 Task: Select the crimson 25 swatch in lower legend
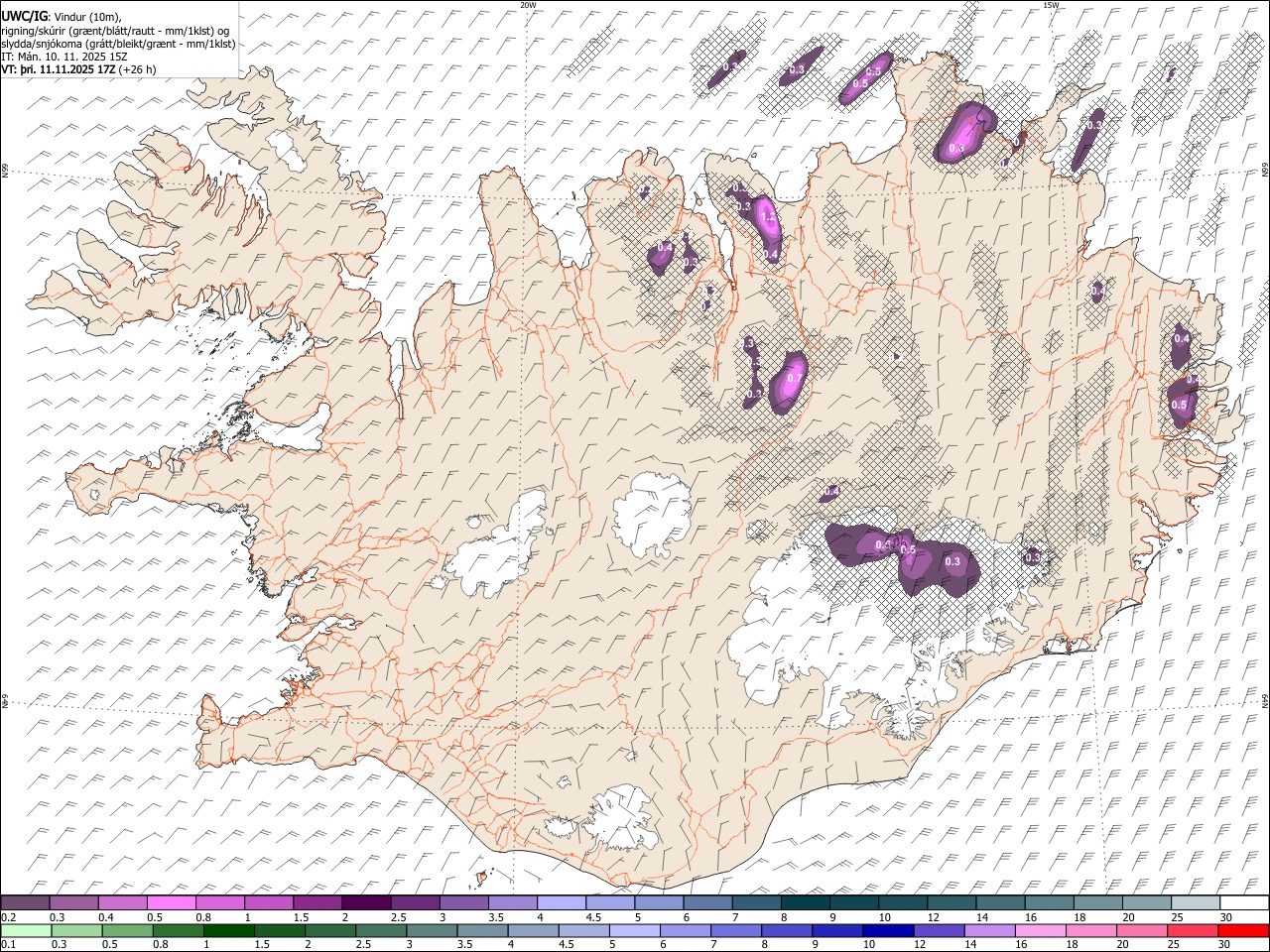[x=1192, y=930]
